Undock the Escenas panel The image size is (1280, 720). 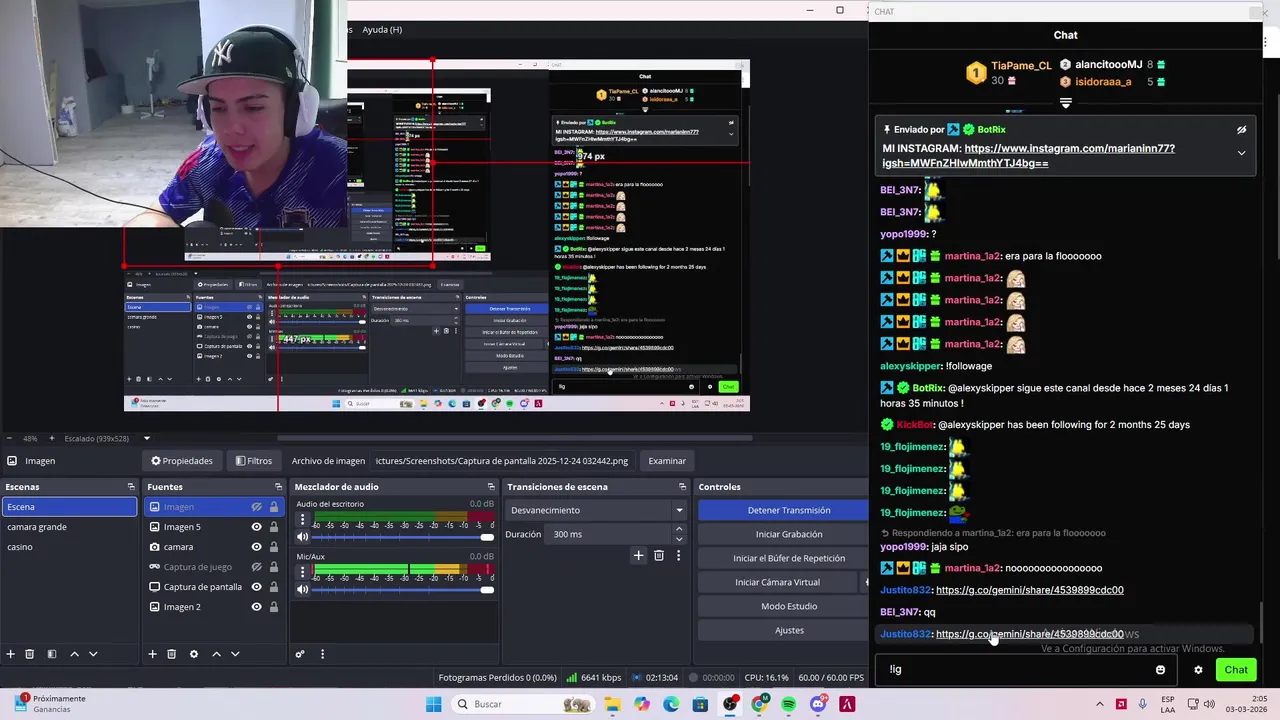tap(131, 487)
